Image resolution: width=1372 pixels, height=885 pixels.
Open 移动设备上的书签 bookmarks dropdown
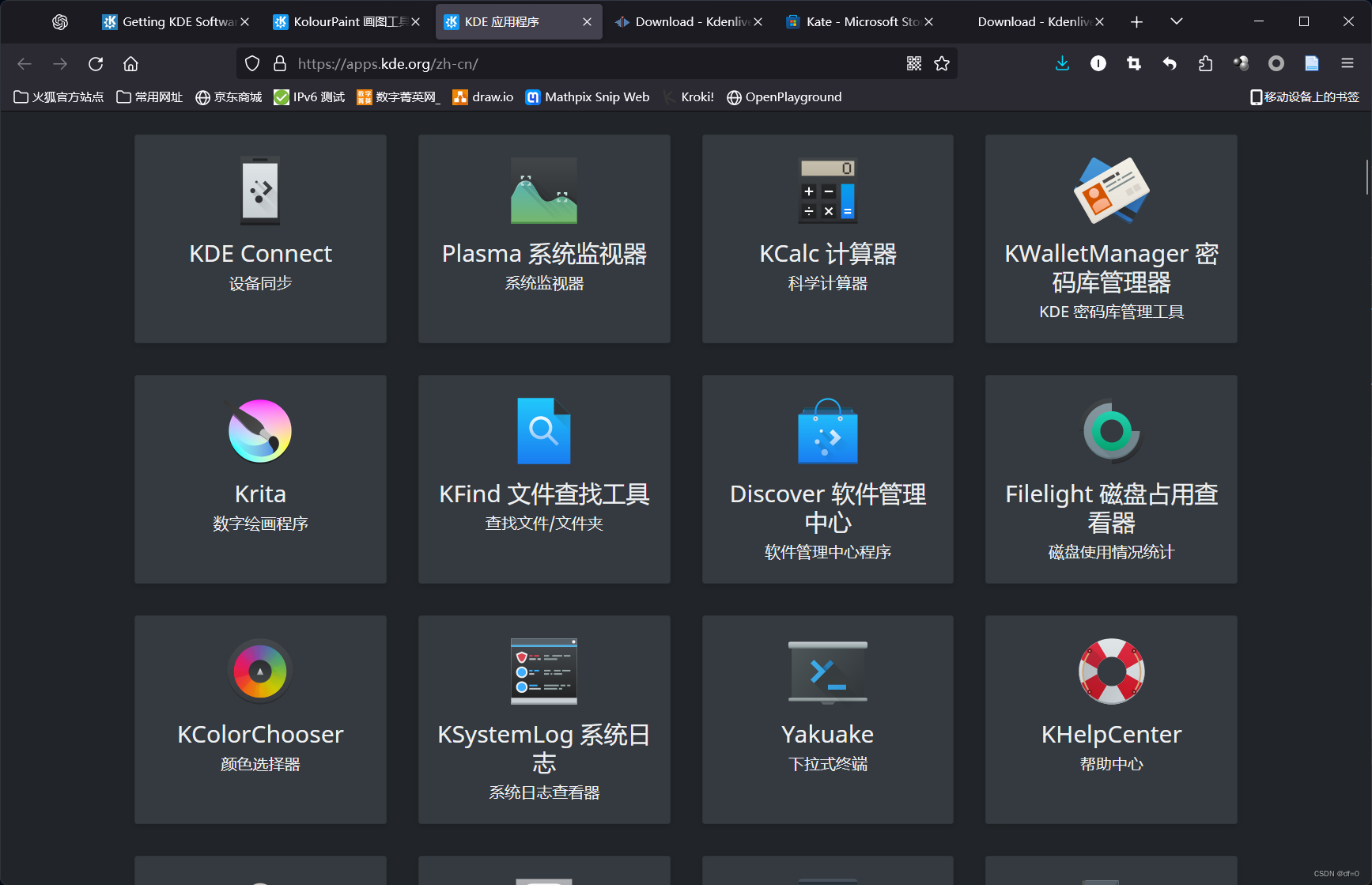[x=1303, y=96]
